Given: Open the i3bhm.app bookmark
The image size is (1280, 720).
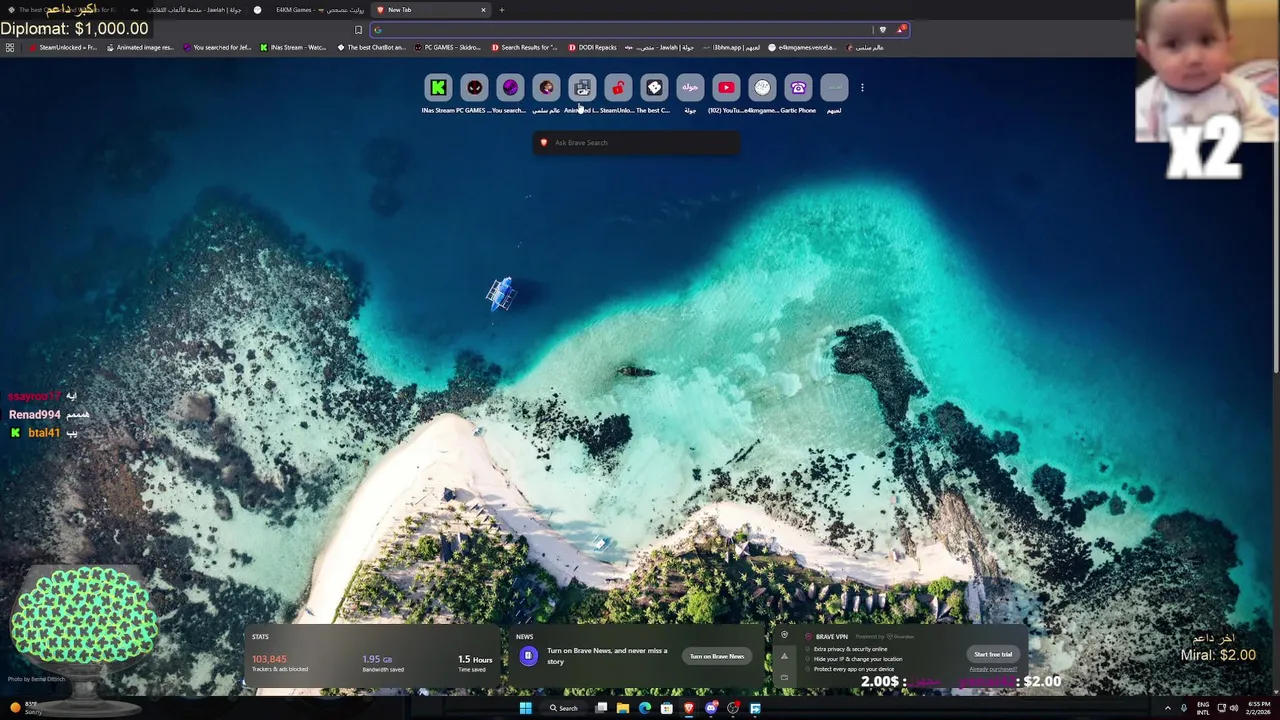Looking at the screenshot, I should pos(731,47).
